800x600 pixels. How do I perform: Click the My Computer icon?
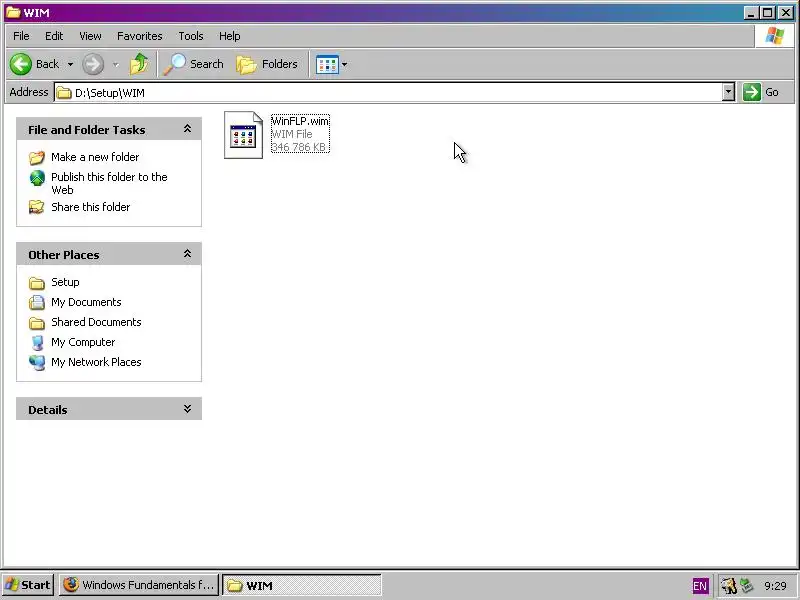click(x=37, y=342)
